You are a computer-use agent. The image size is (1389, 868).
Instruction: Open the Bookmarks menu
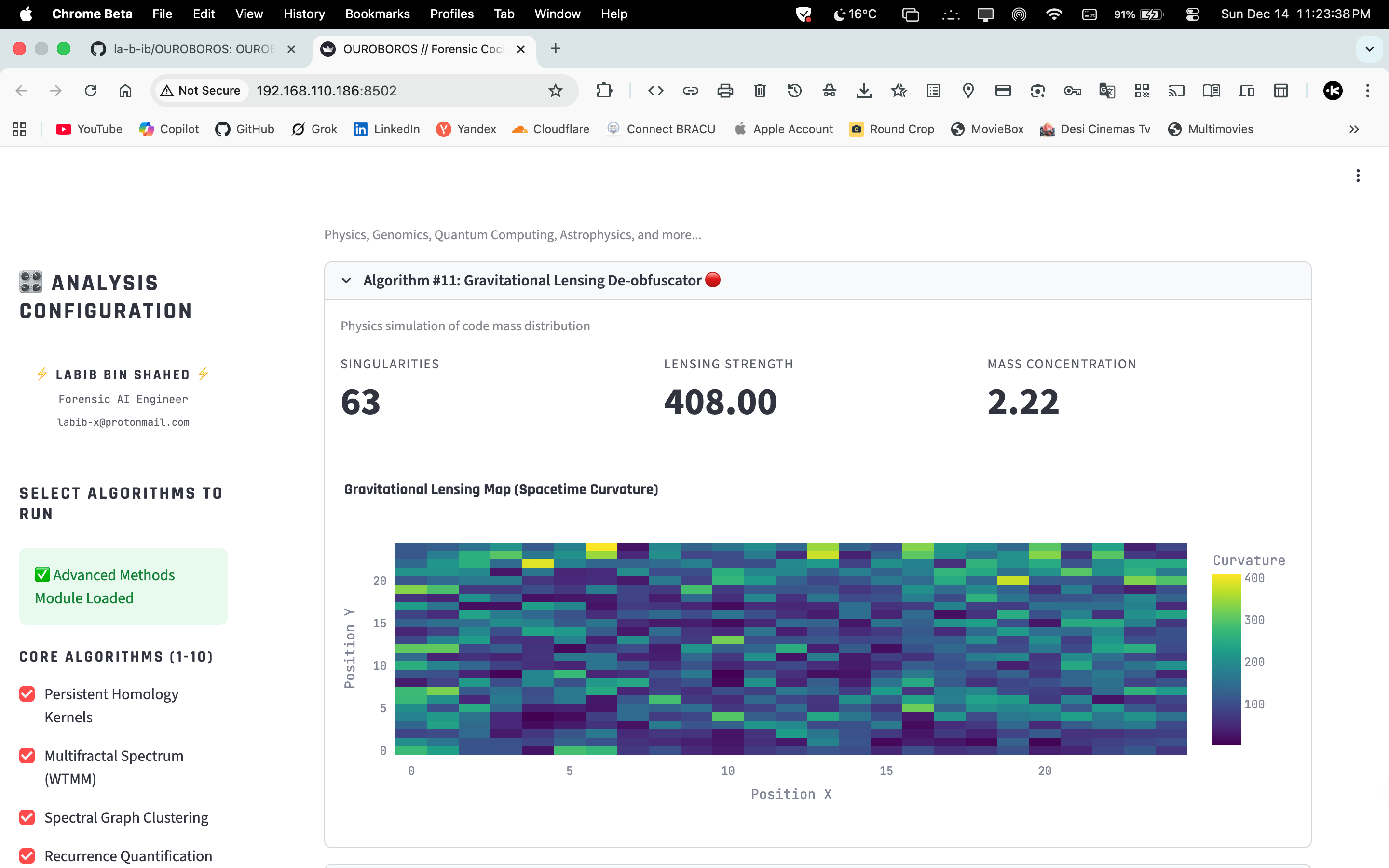click(x=377, y=14)
